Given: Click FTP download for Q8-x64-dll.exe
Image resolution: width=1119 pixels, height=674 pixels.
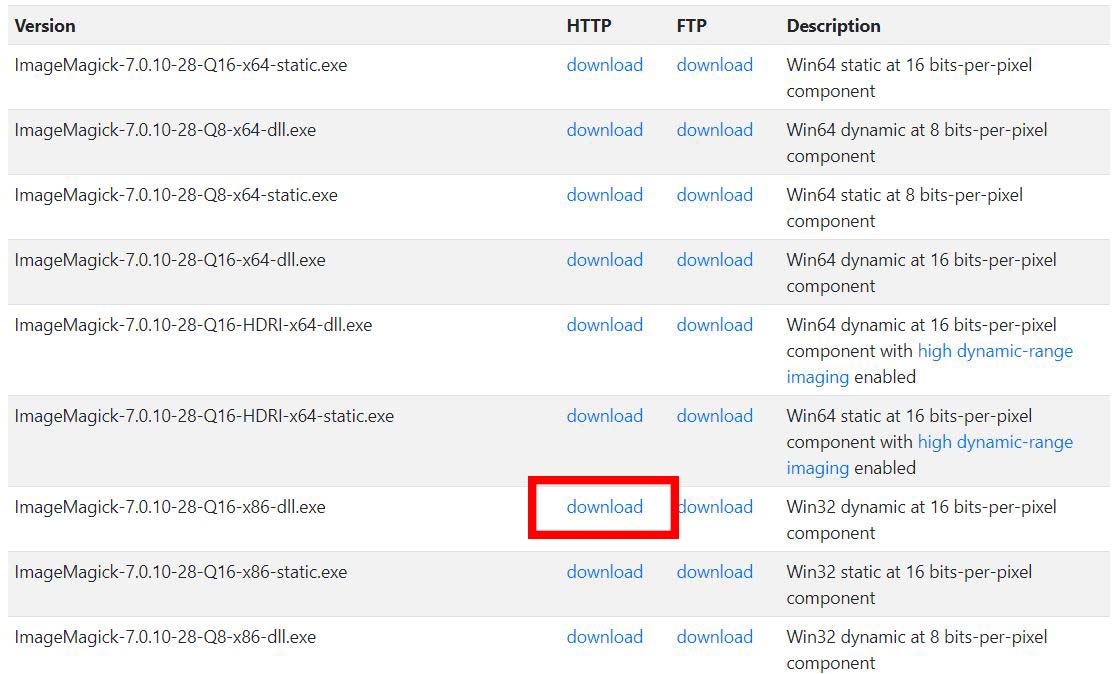Looking at the screenshot, I should pos(714,130).
